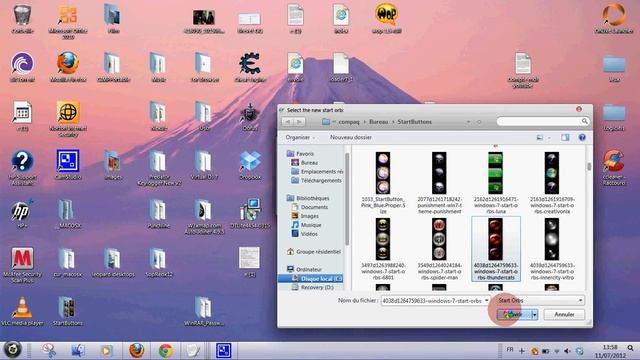Click compaq in the address path

[349, 122]
